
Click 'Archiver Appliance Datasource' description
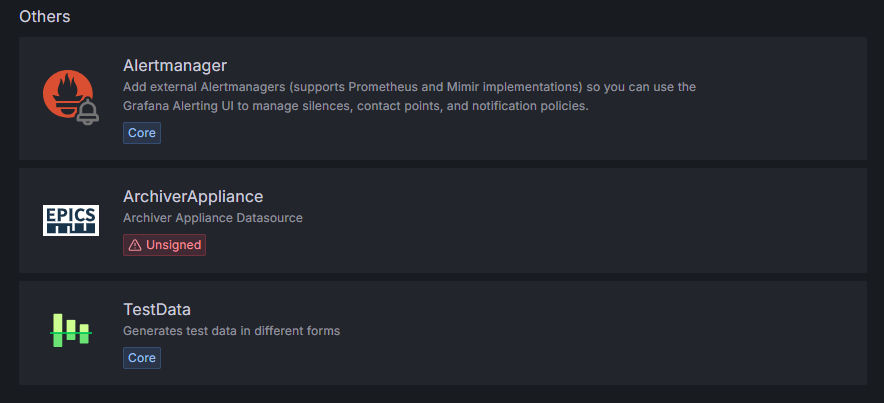pyautogui.click(x=212, y=217)
